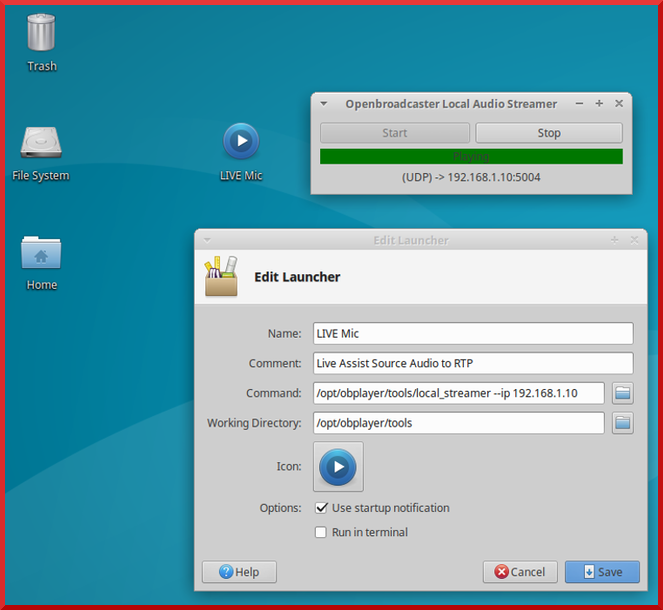
Task: Open the Edit Launcher window menu arrow
Action: click(207, 240)
